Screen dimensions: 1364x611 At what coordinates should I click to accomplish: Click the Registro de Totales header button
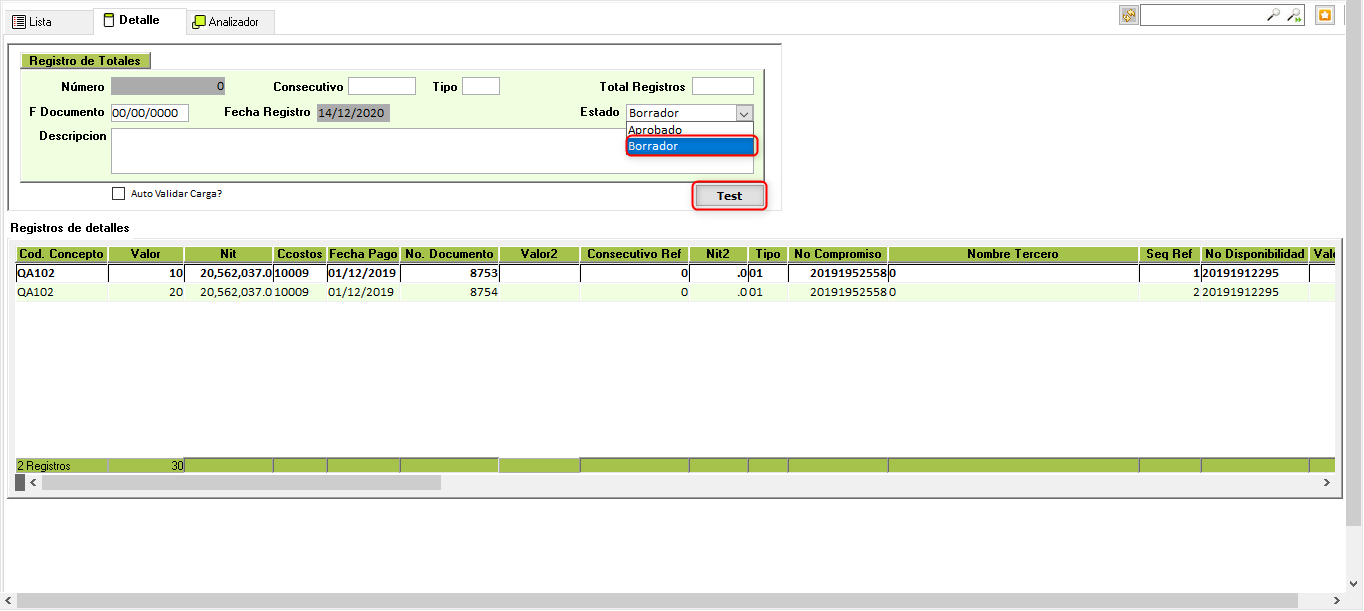pyautogui.click(x=85, y=61)
